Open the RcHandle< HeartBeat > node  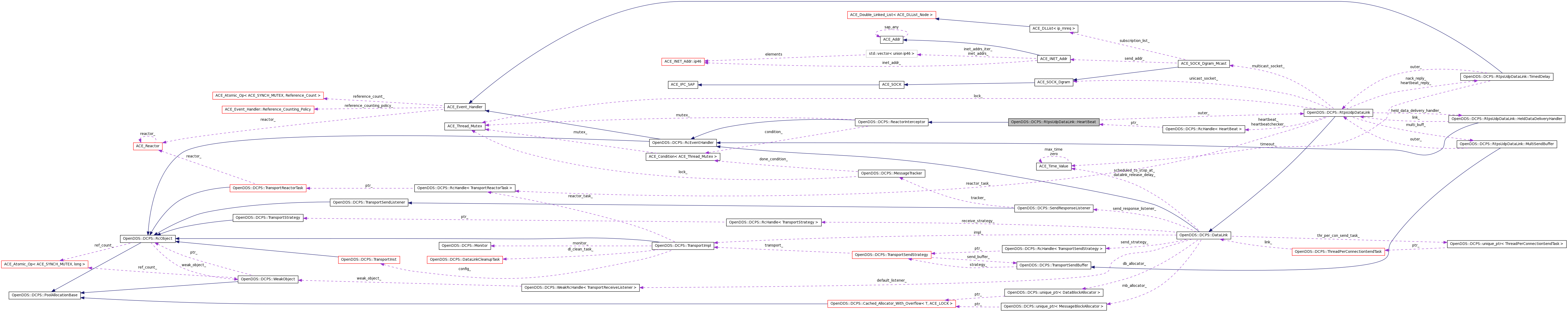[1203, 129]
